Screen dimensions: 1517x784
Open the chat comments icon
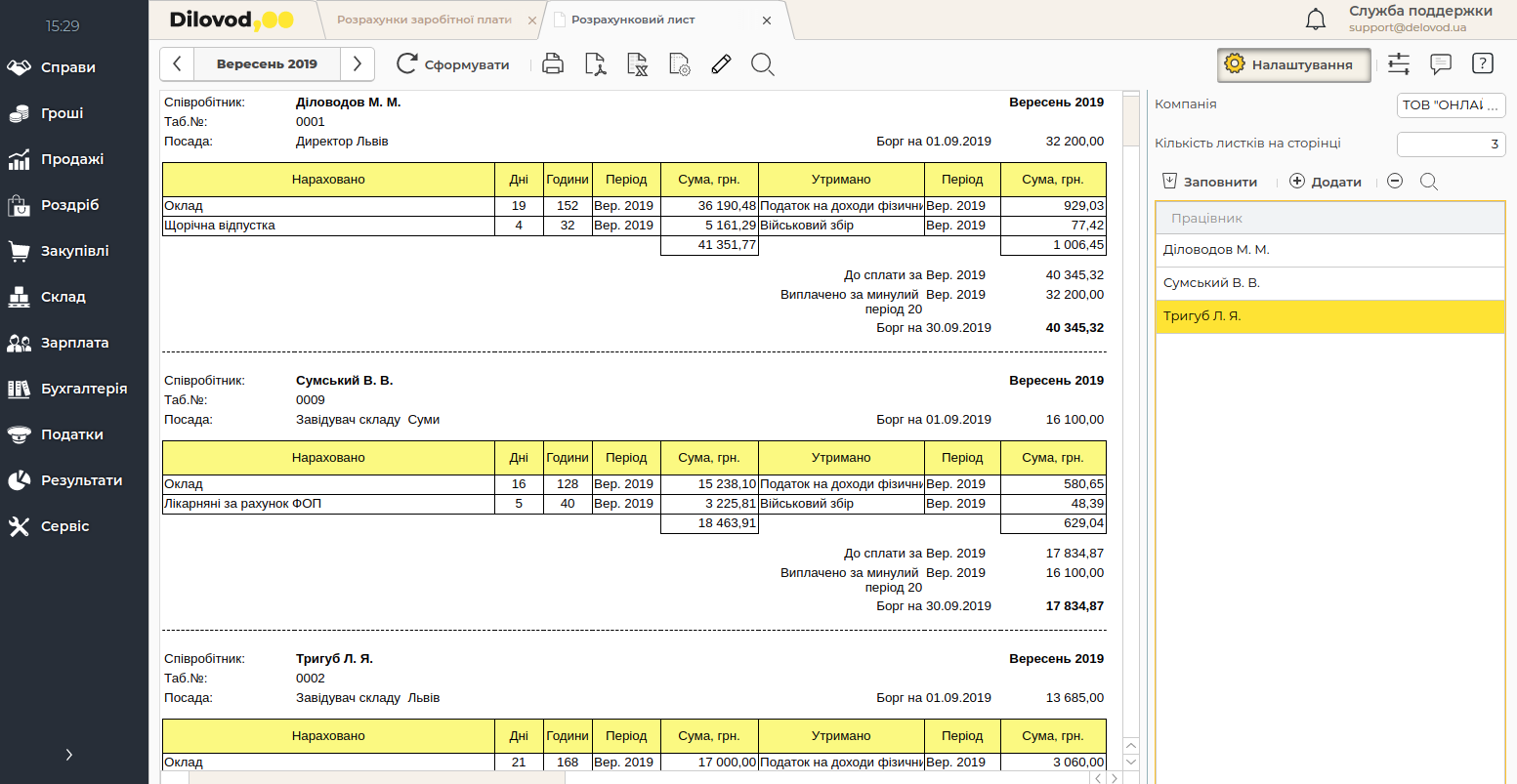[x=1440, y=64]
